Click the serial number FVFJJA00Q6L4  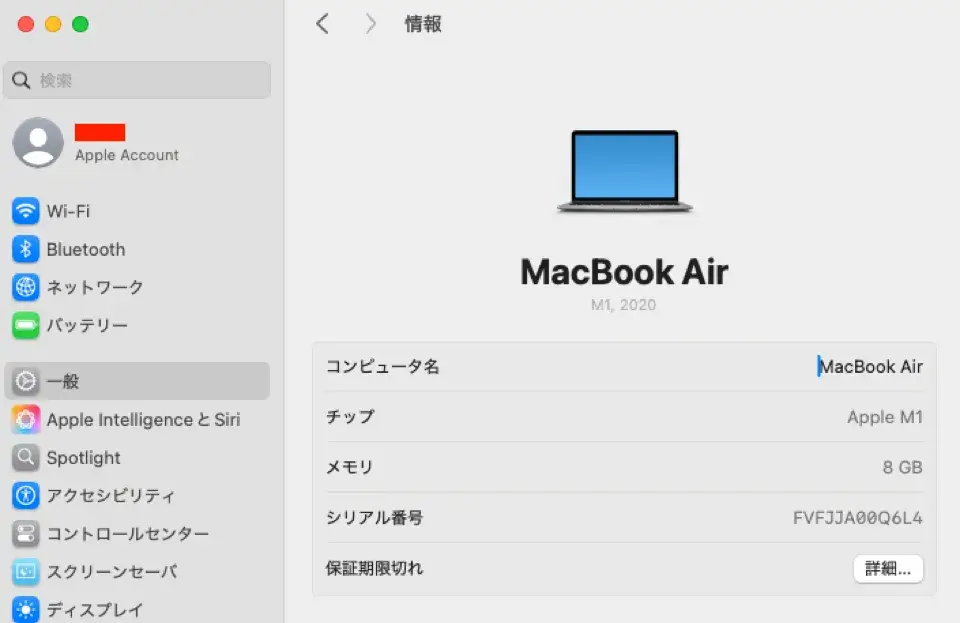point(857,518)
